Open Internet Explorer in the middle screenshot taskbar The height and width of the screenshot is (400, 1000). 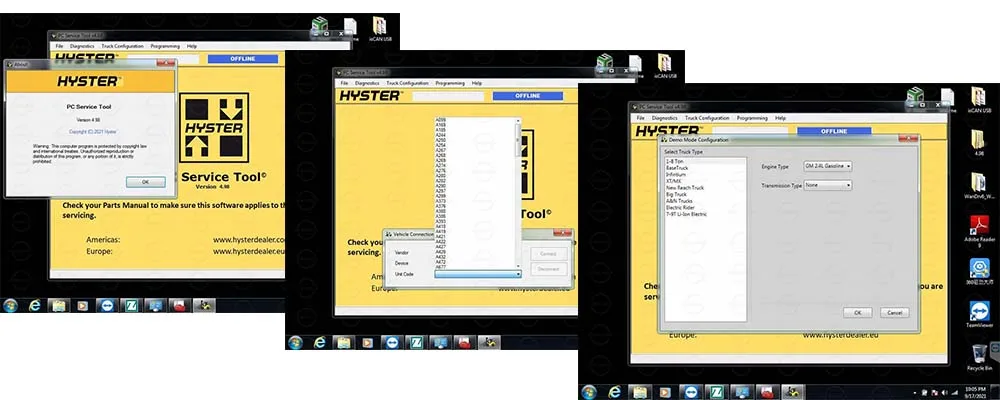[x=320, y=343]
